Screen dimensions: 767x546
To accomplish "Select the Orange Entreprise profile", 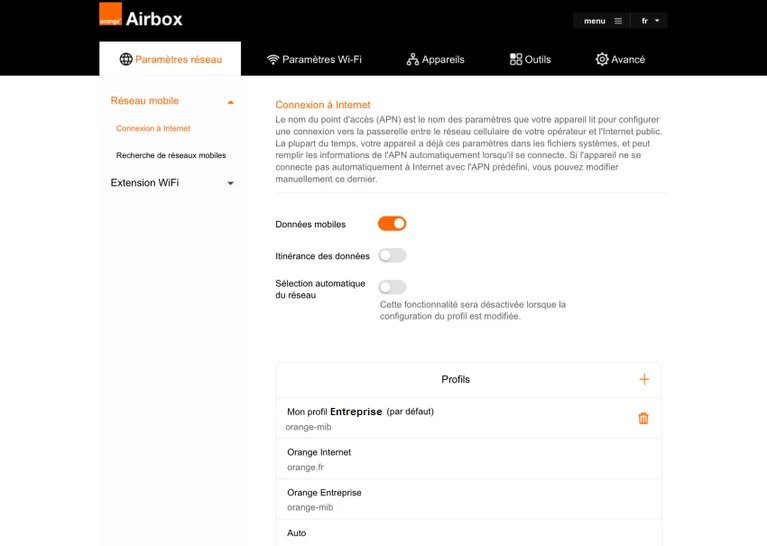I will (469, 499).
